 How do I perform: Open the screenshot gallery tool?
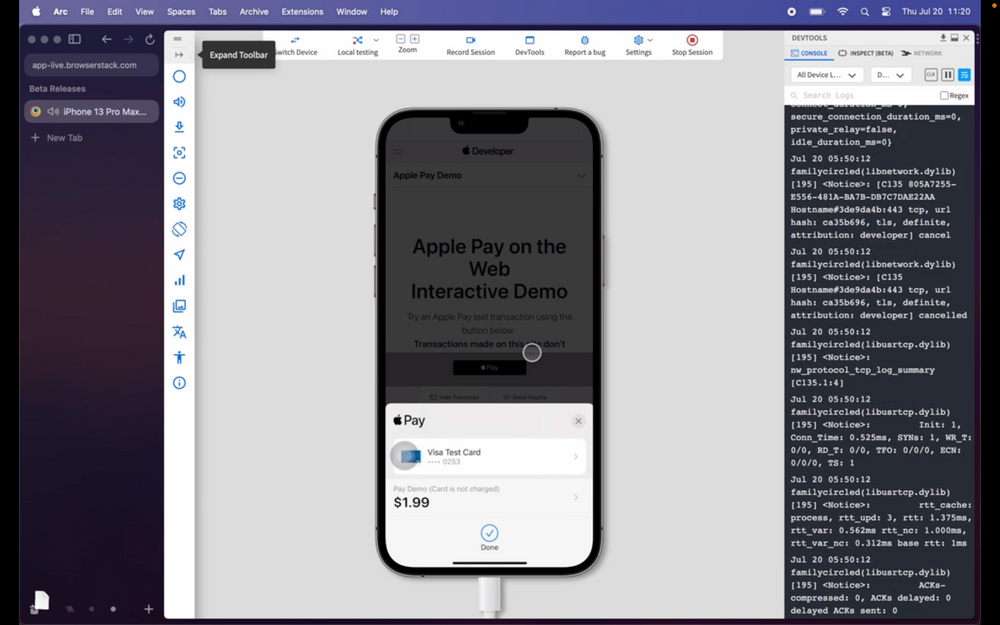coord(179,305)
